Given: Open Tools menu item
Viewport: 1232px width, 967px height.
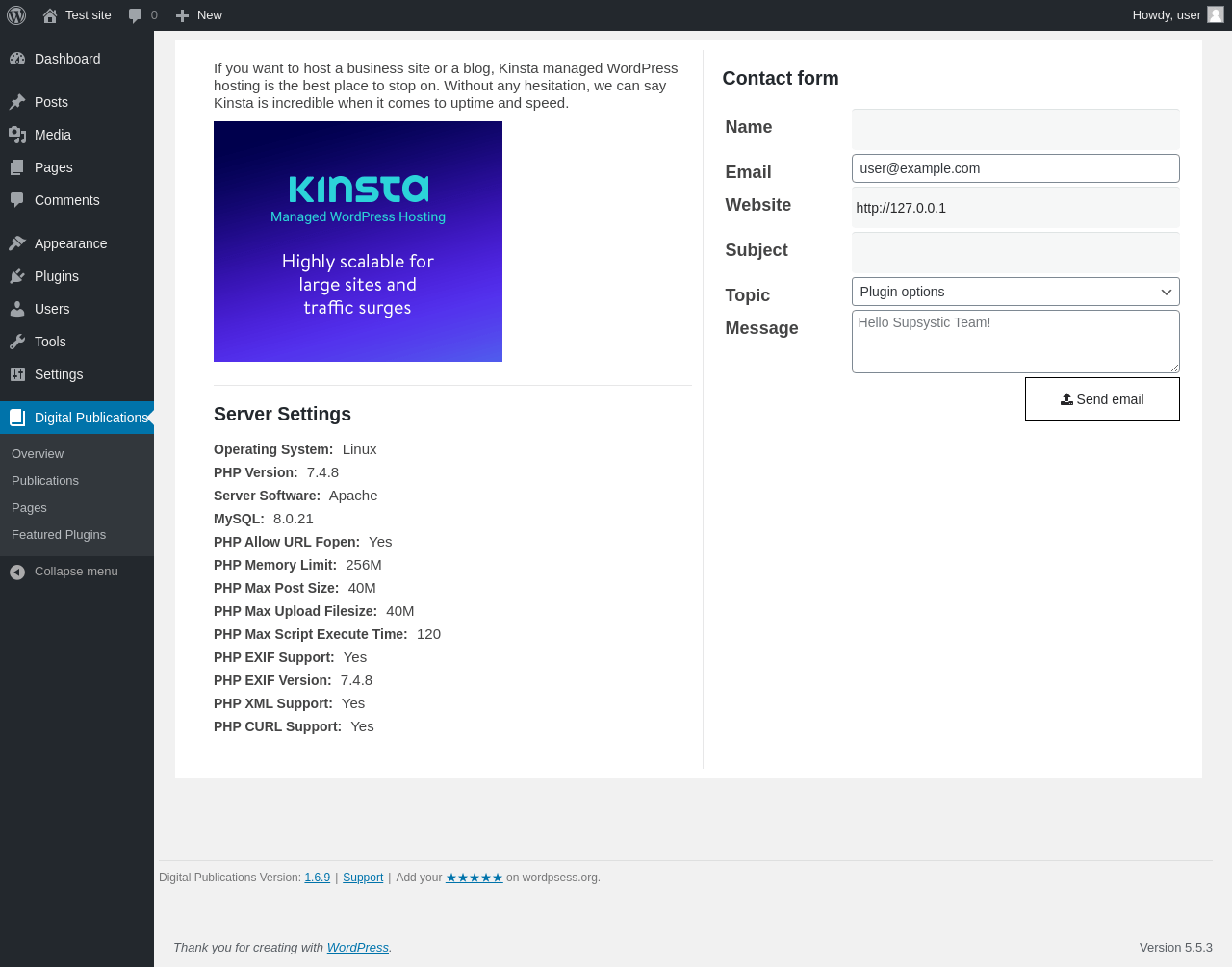Looking at the screenshot, I should (x=77, y=342).
